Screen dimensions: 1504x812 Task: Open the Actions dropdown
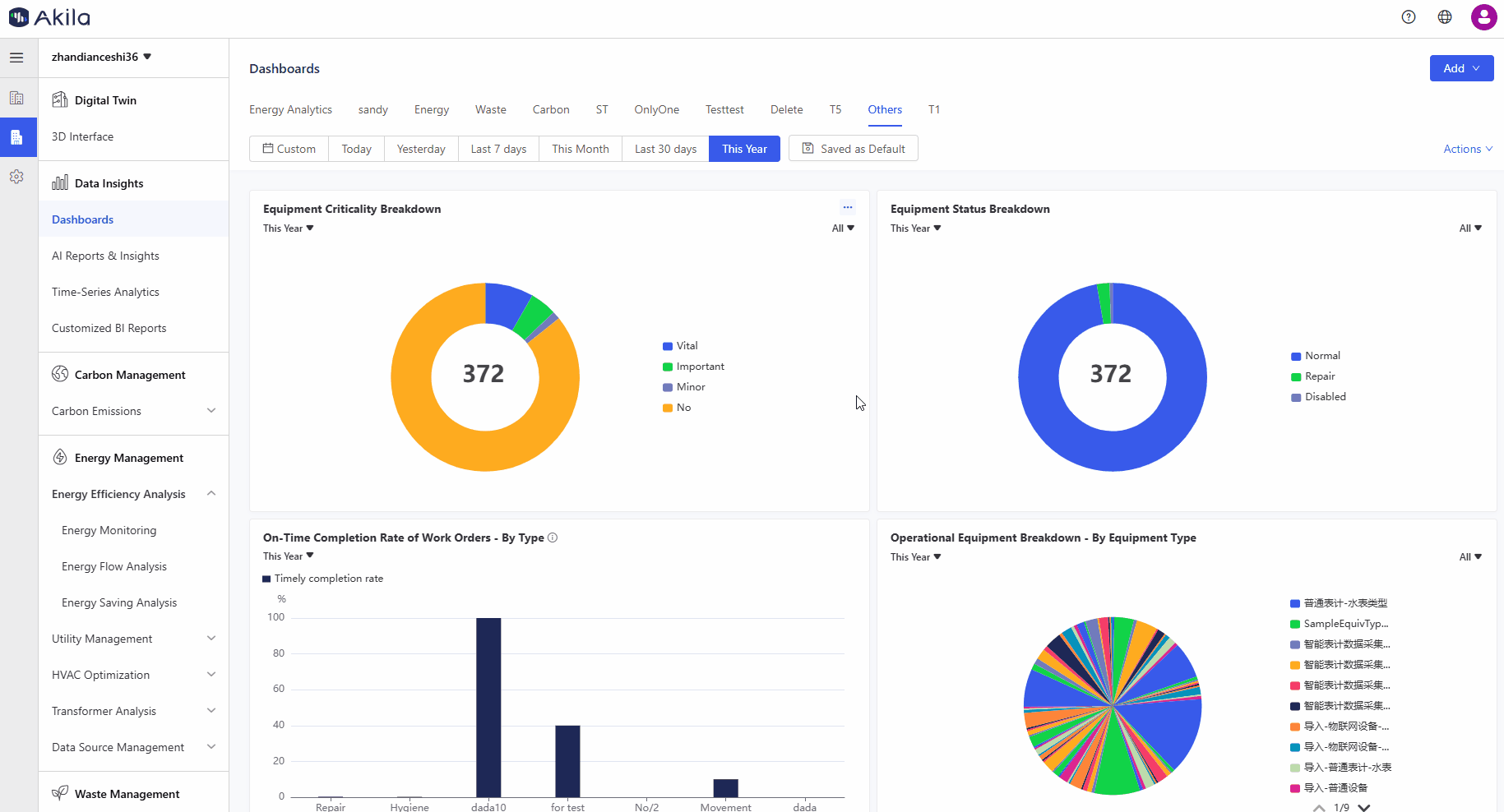point(1467,149)
